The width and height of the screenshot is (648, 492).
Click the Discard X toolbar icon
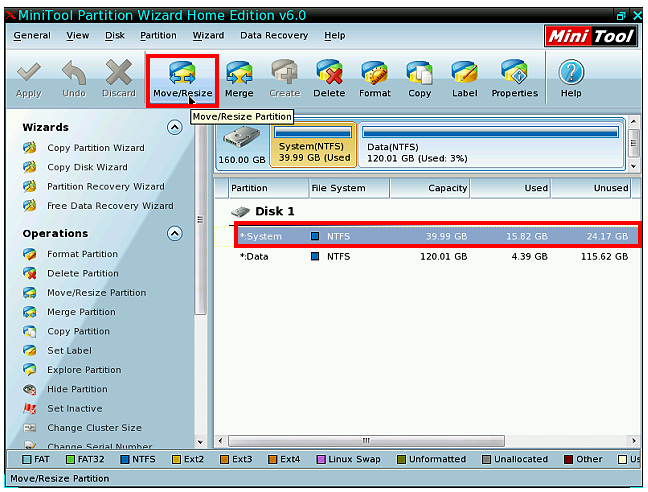[119, 79]
